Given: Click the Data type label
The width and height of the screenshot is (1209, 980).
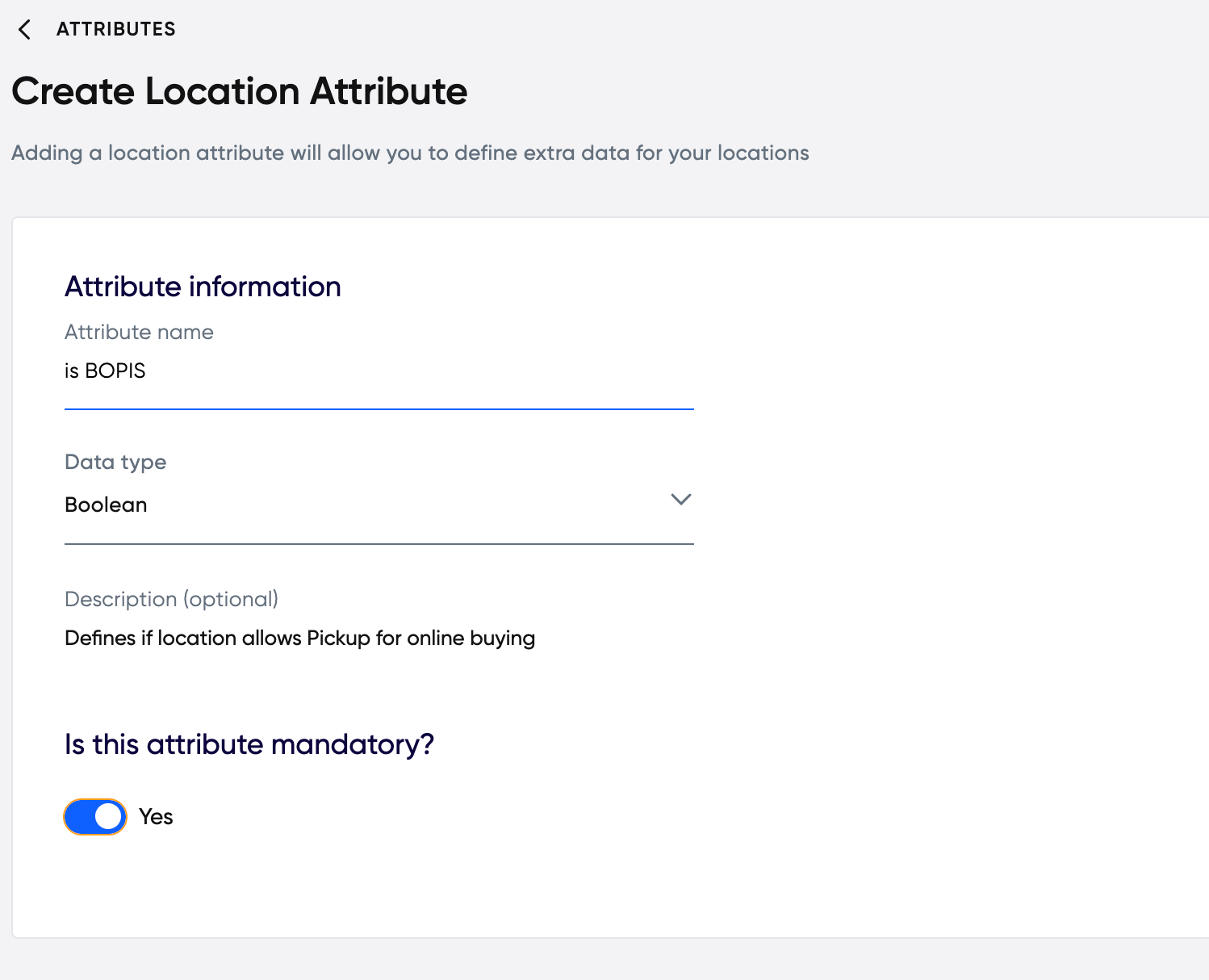Looking at the screenshot, I should pos(115,463).
